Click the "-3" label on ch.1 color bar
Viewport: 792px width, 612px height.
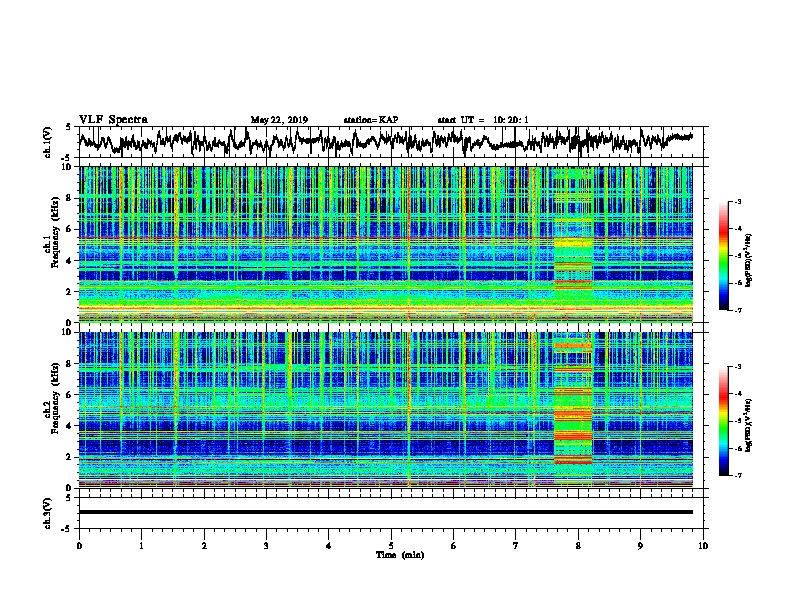[738, 201]
